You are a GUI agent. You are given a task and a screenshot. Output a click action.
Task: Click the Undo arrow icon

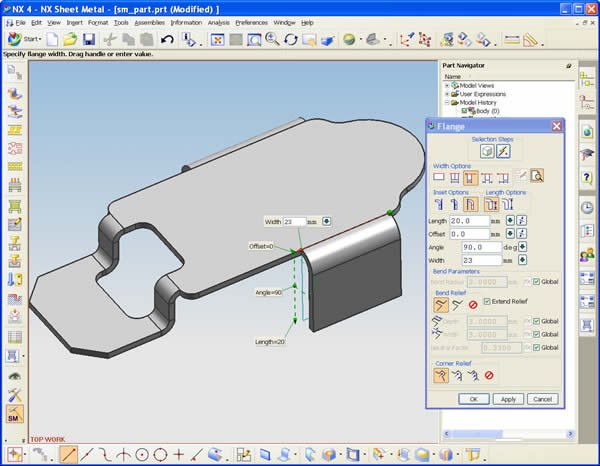click(167, 40)
